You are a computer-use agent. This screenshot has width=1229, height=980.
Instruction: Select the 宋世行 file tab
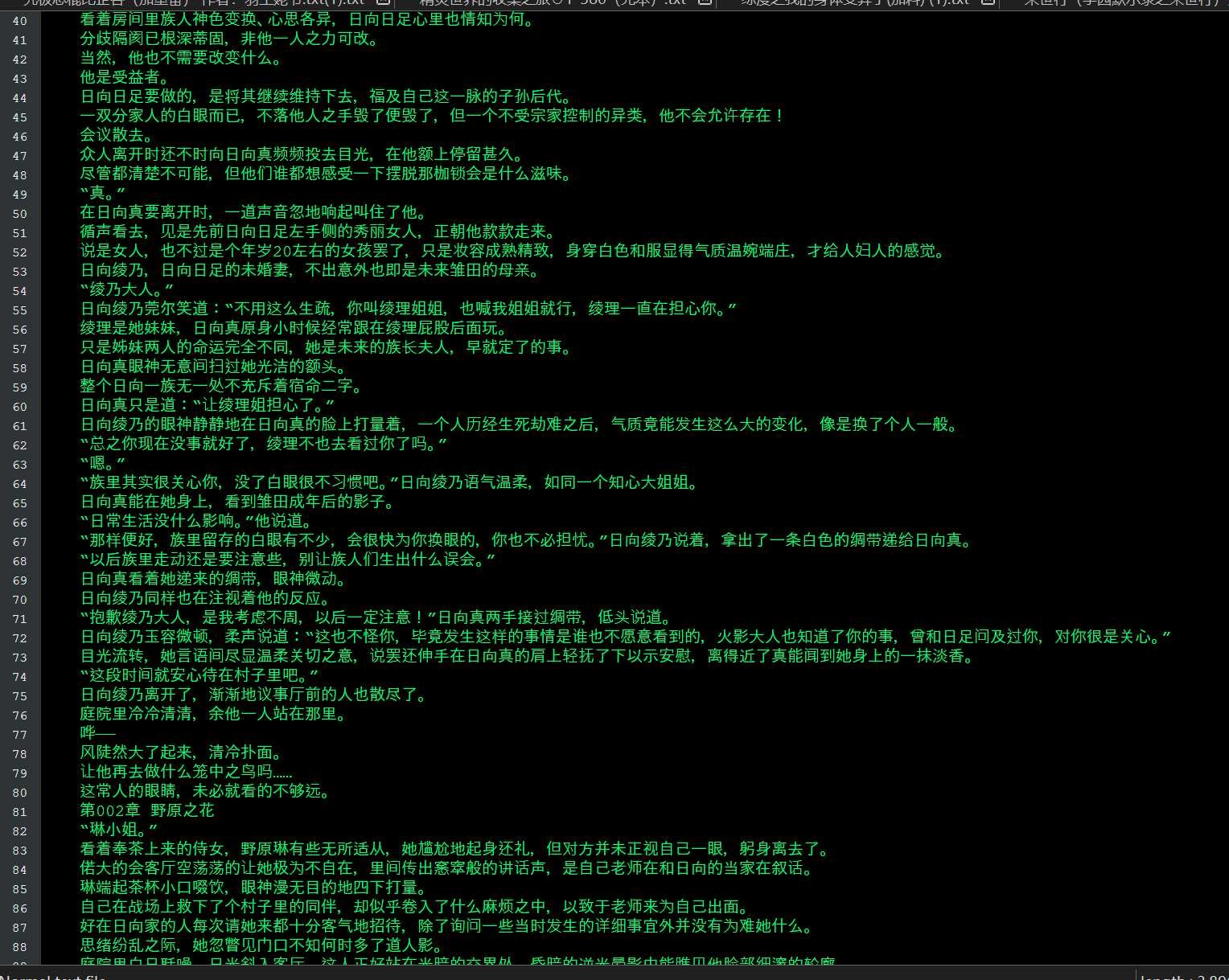(1120, 2)
